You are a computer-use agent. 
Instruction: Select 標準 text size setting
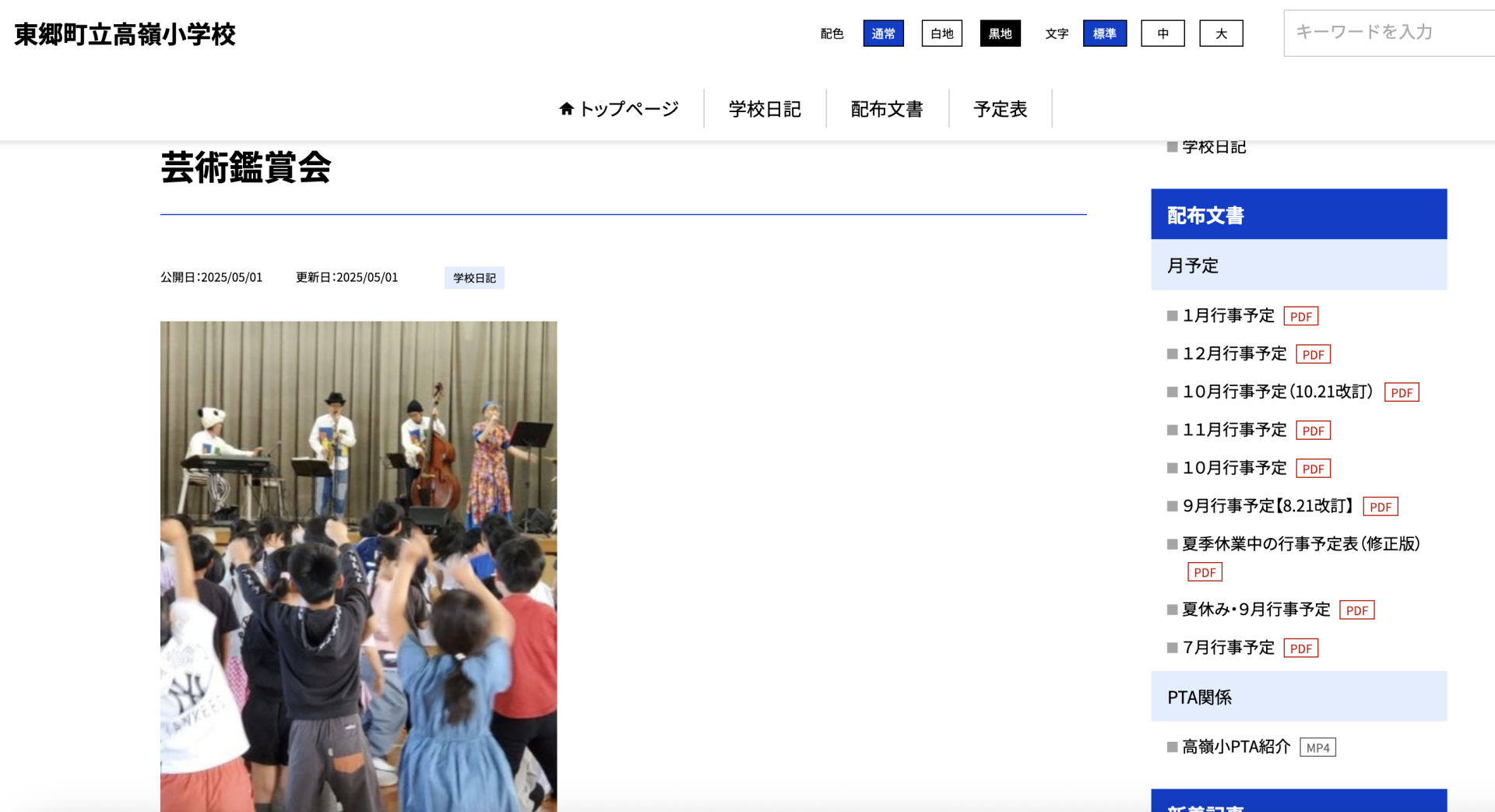pyautogui.click(x=1104, y=33)
